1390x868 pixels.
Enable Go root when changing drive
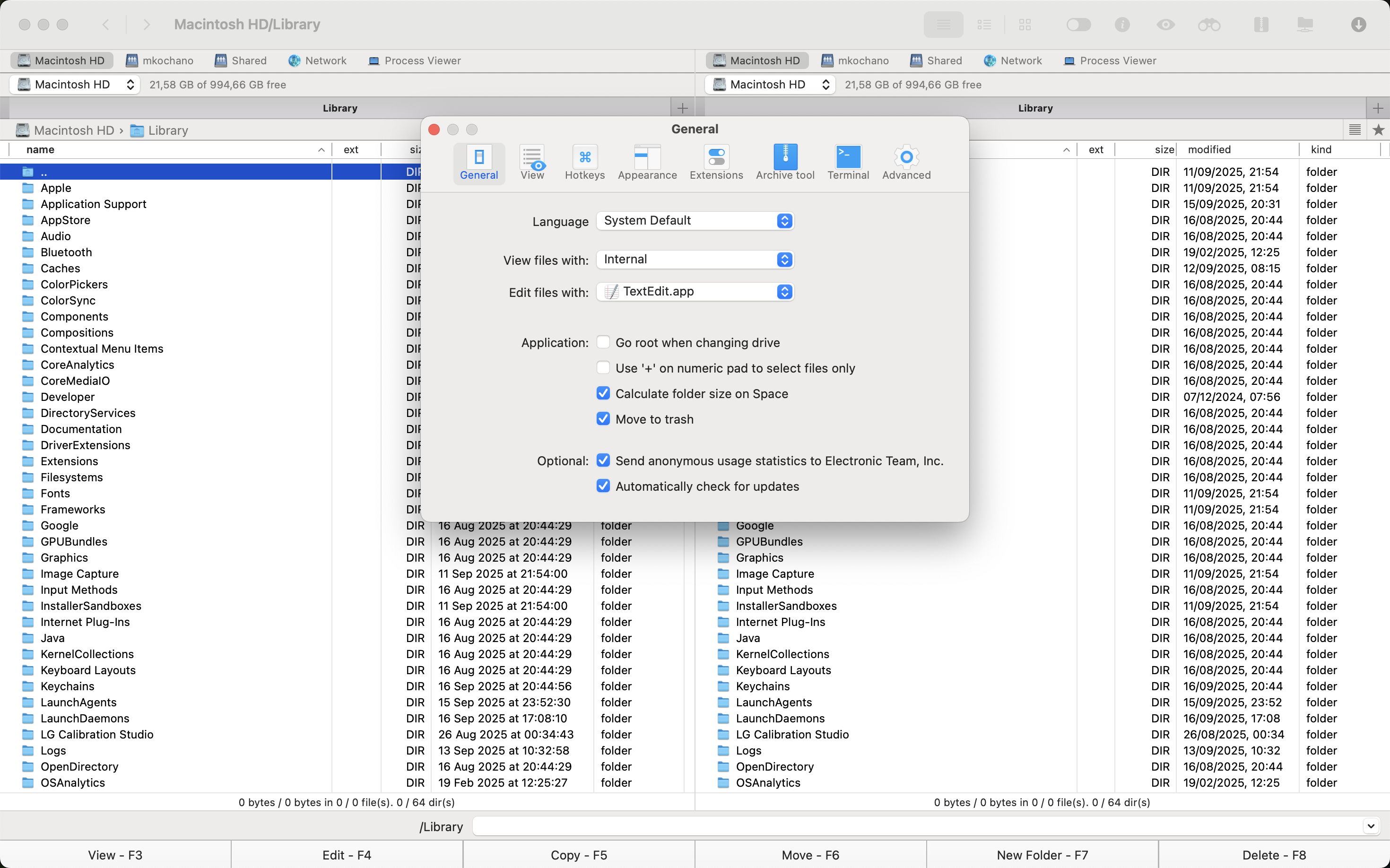[603, 342]
